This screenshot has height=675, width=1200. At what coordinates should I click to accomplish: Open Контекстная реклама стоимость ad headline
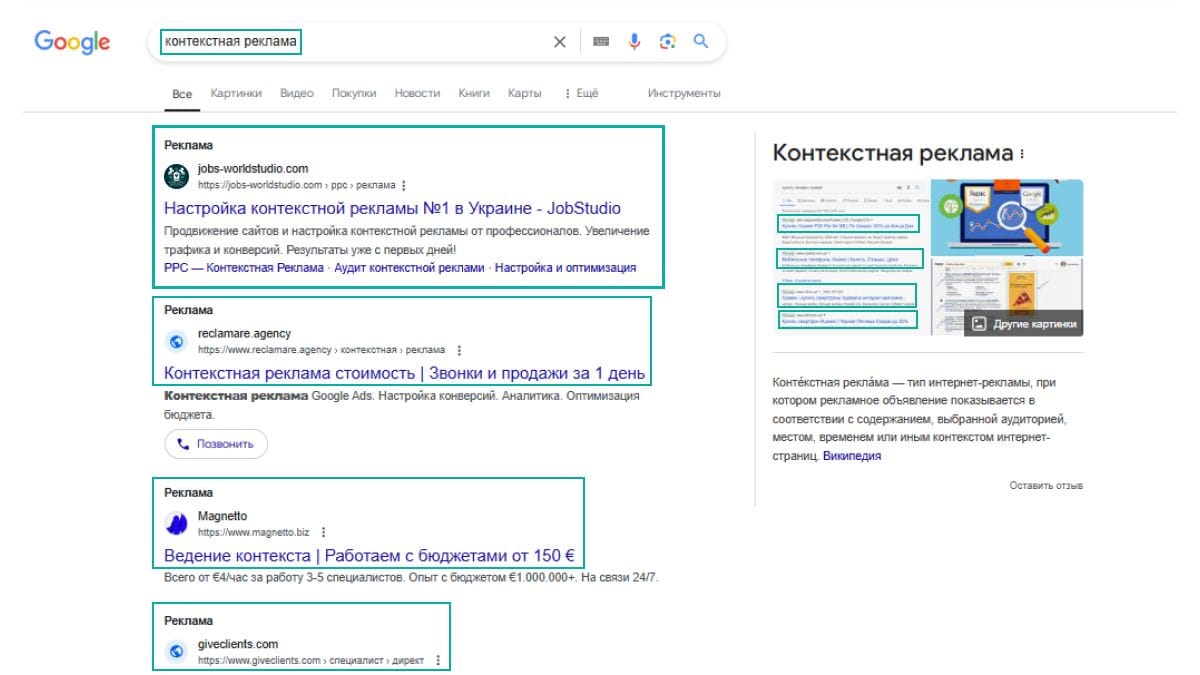pyautogui.click(x=404, y=373)
